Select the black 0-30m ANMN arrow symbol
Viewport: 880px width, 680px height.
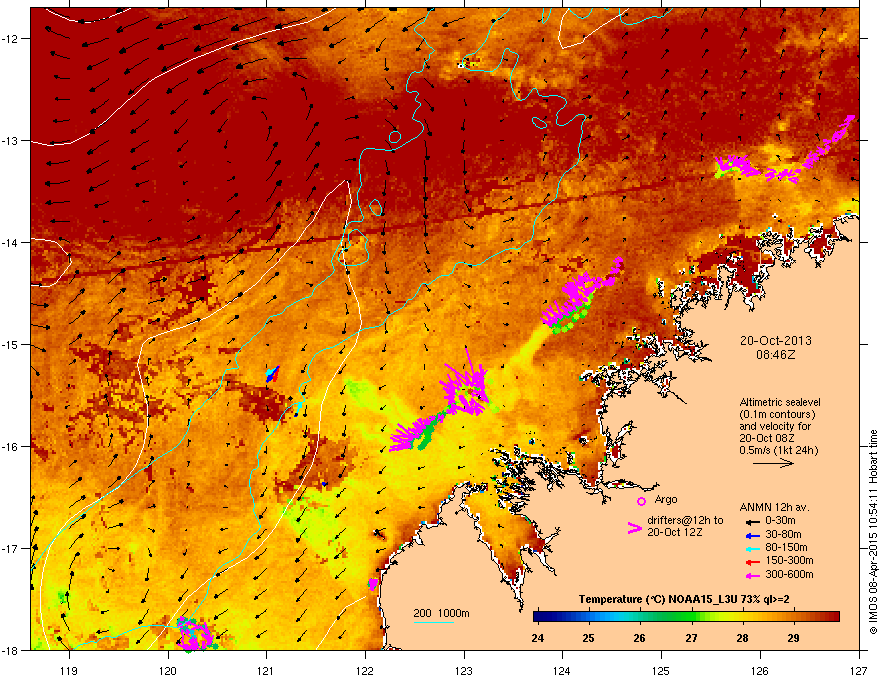pyautogui.click(x=752, y=522)
